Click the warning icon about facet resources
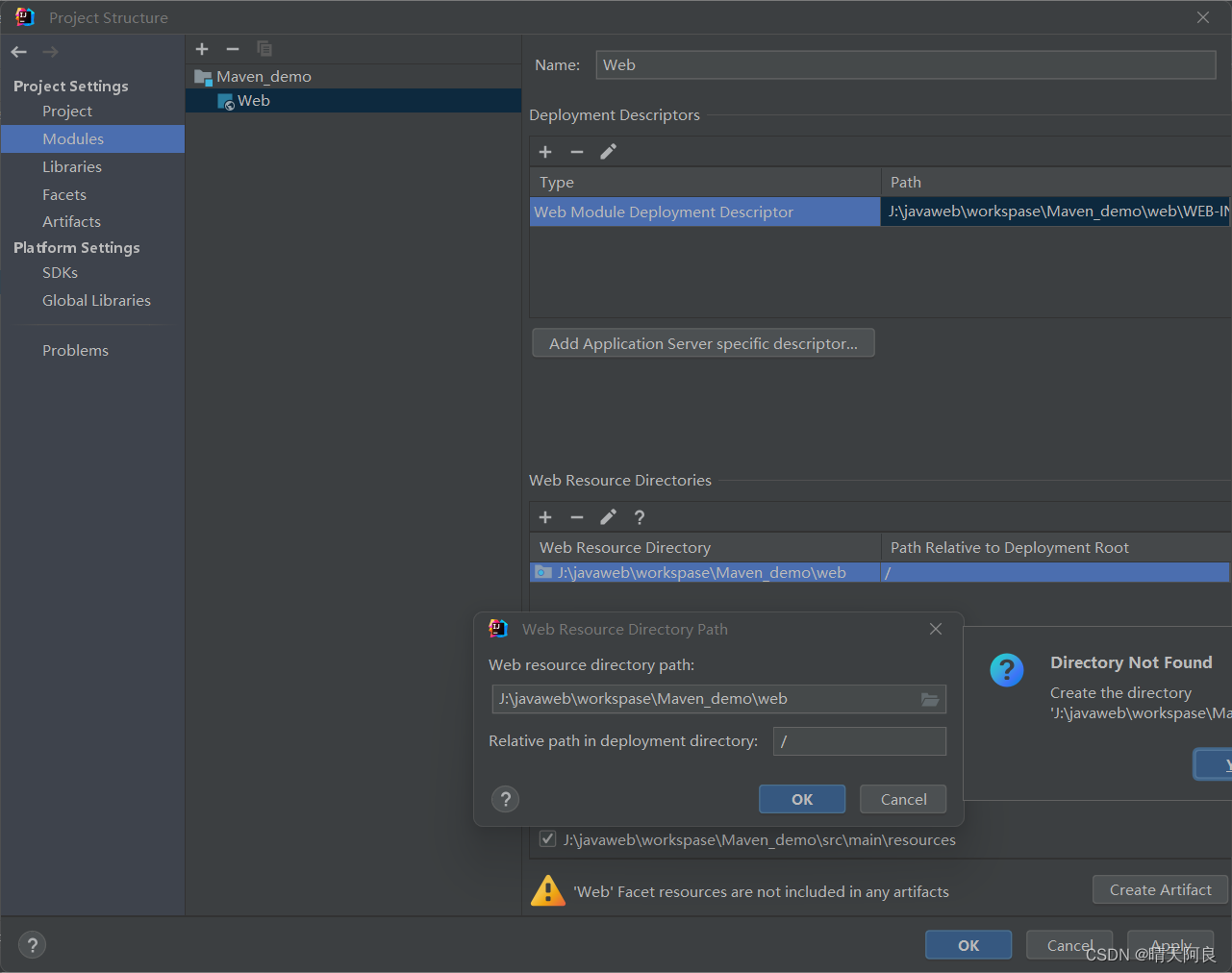The image size is (1232, 973). [548, 891]
